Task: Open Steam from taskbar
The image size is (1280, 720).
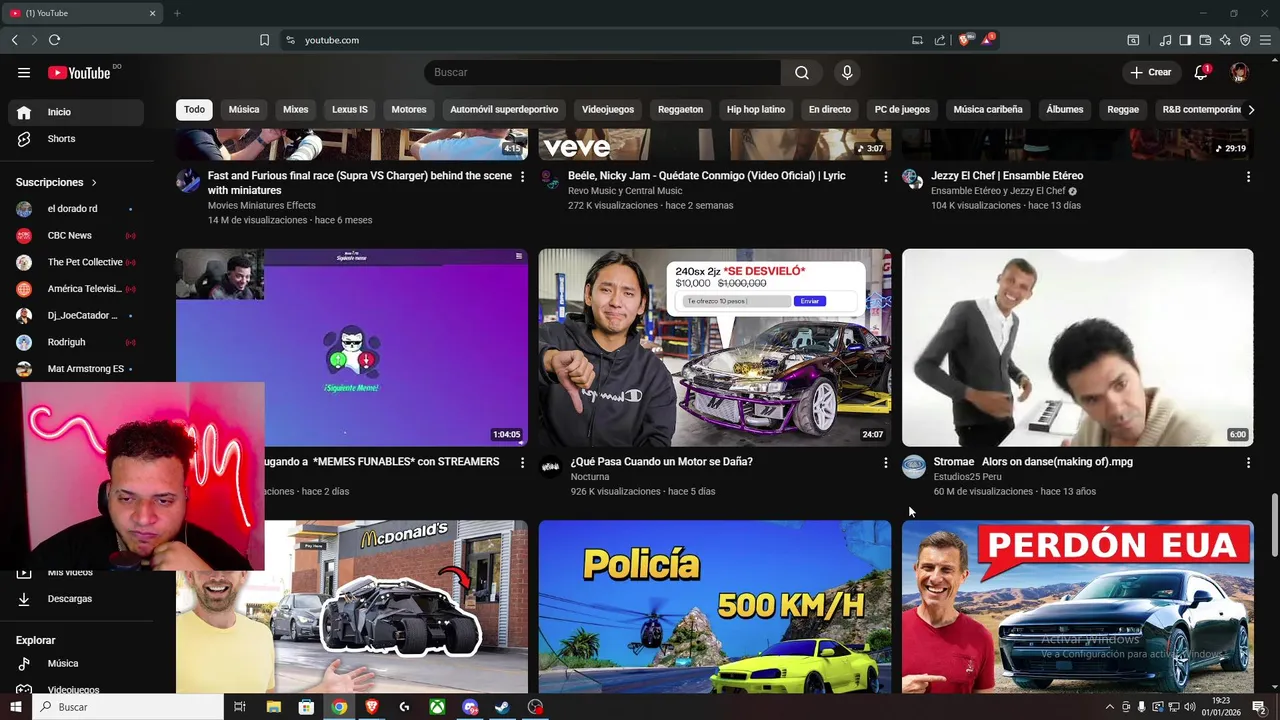Action: click(502, 707)
